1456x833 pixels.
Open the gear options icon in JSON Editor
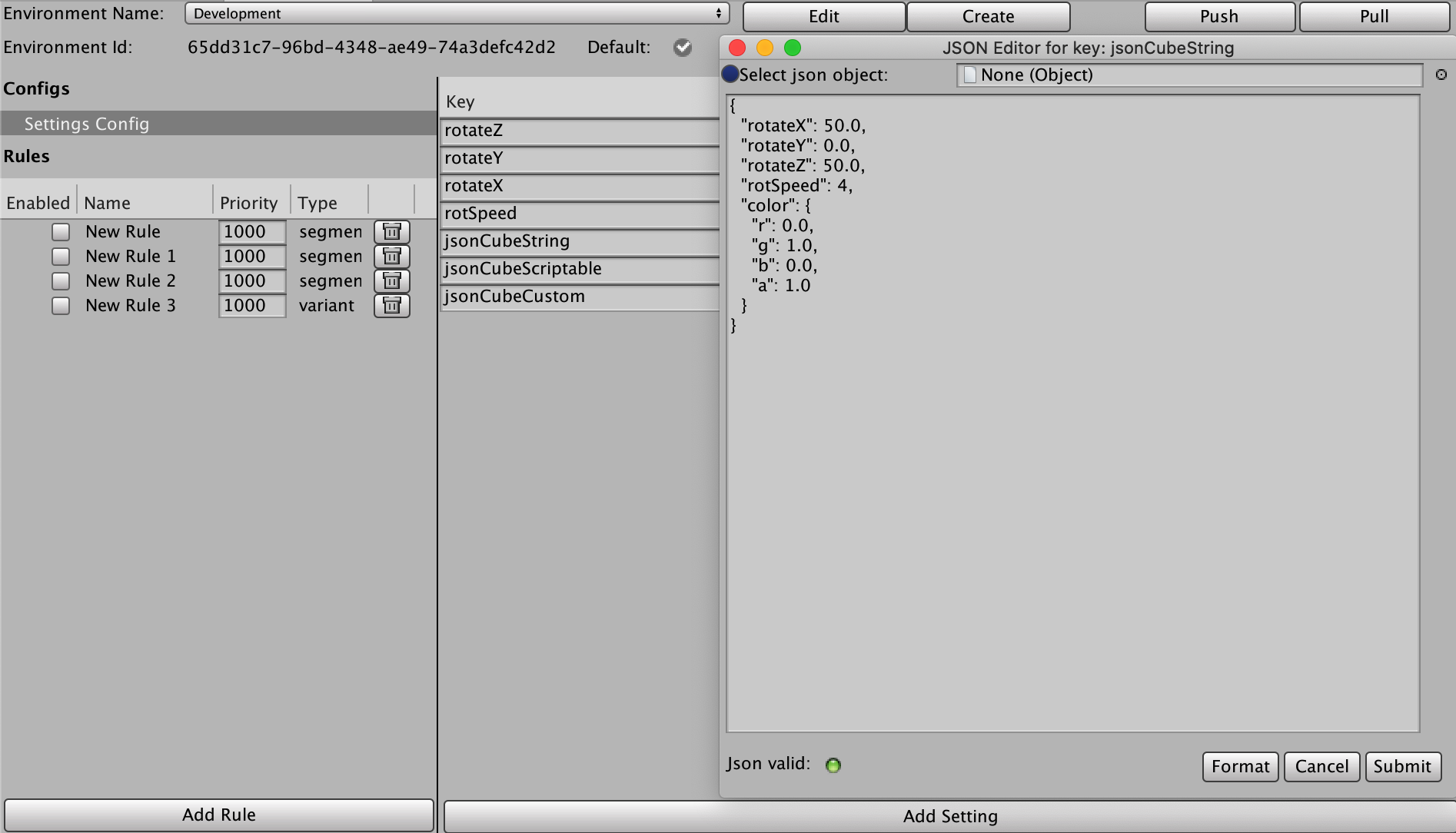coord(1442,75)
